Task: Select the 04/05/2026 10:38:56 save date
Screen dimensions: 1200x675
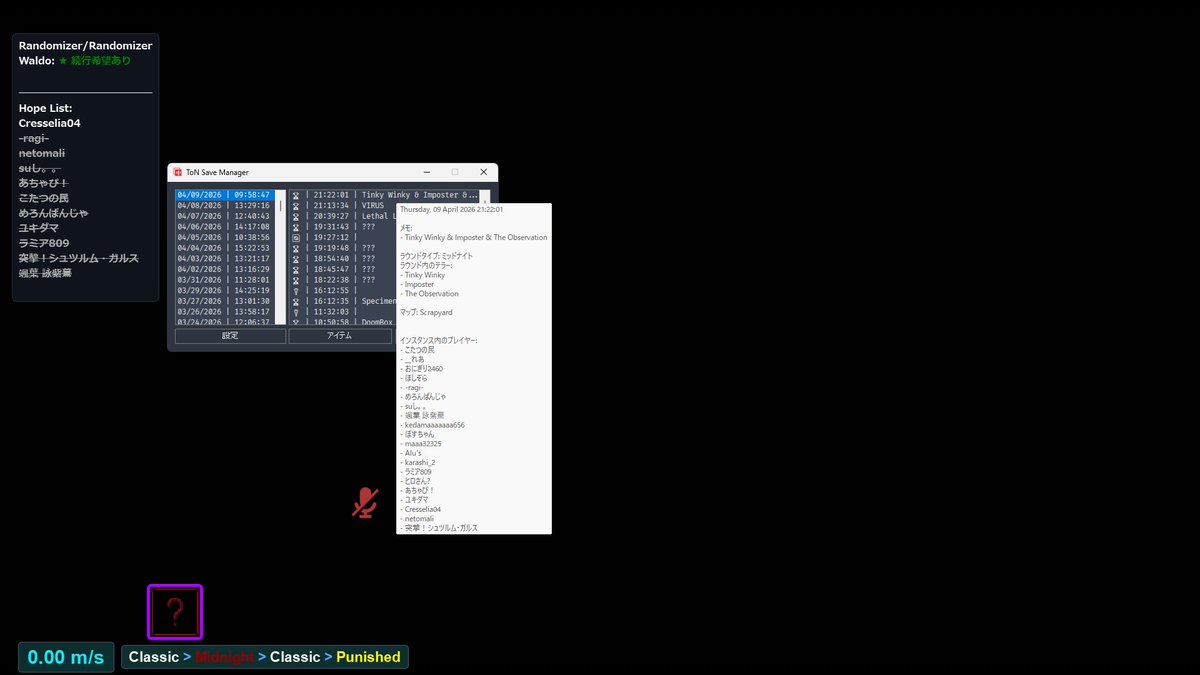Action: (x=224, y=237)
